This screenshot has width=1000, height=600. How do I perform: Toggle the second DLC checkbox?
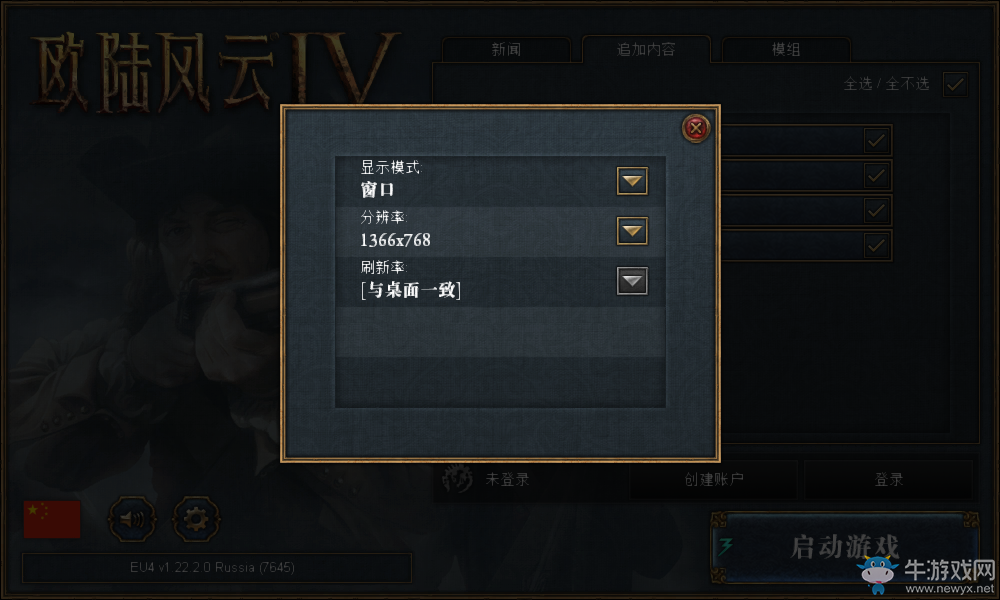(x=876, y=175)
